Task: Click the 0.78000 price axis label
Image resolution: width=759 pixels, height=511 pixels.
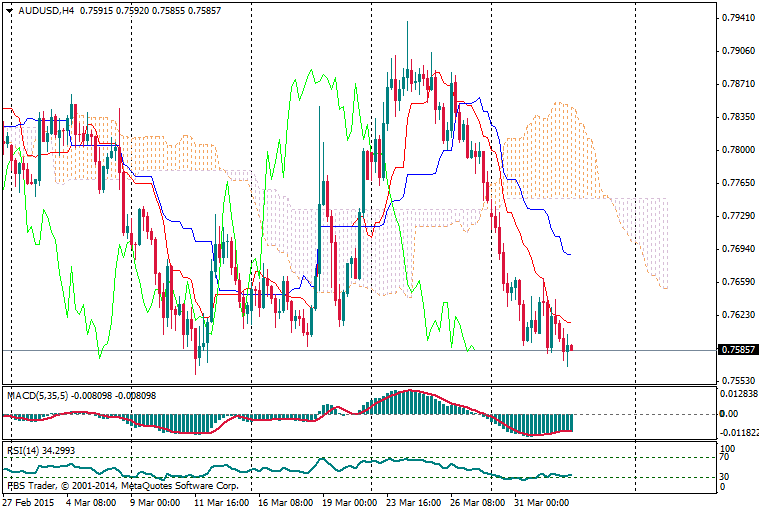Action: 738,150
